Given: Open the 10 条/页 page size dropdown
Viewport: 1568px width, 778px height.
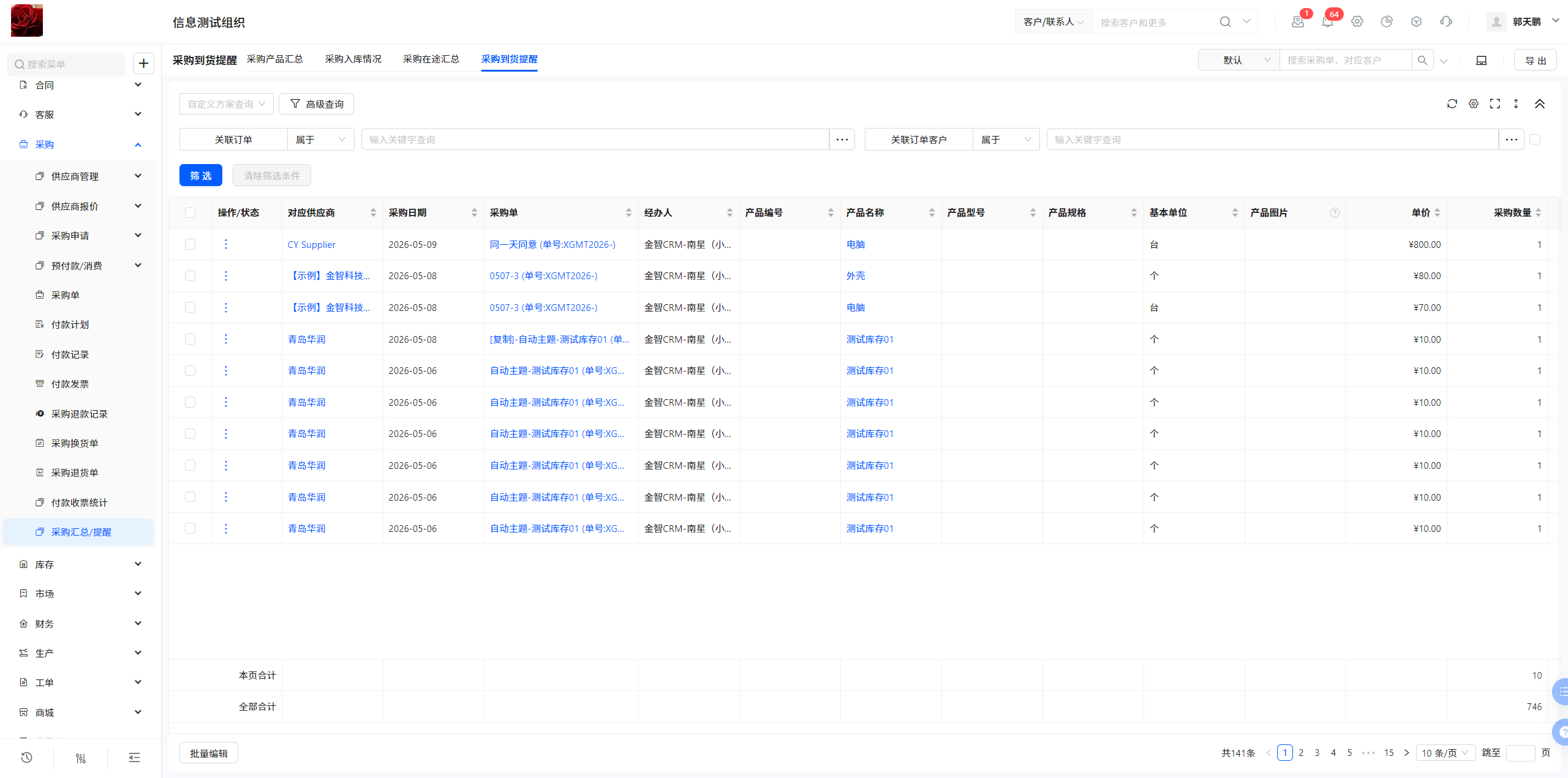Looking at the screenshot, I should pyautogui.click(x=1445, y=753).
